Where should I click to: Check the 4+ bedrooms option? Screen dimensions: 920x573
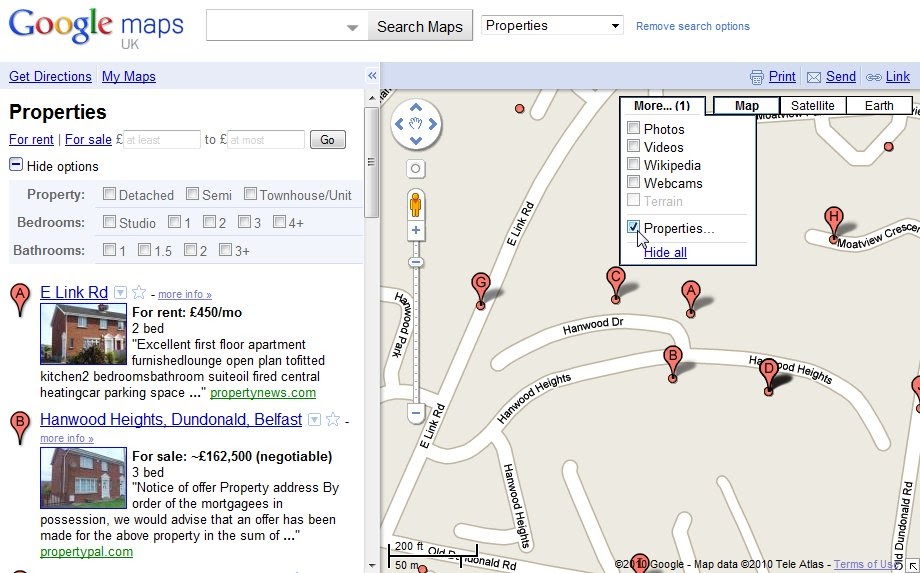279,222
